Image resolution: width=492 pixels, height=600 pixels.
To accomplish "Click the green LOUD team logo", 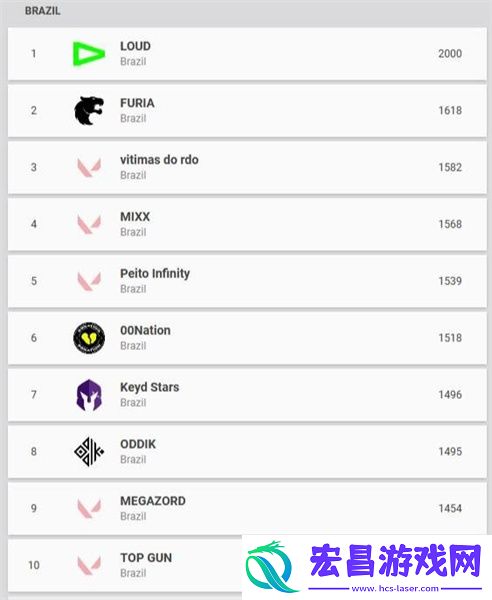I will click(x=89, y=54).
